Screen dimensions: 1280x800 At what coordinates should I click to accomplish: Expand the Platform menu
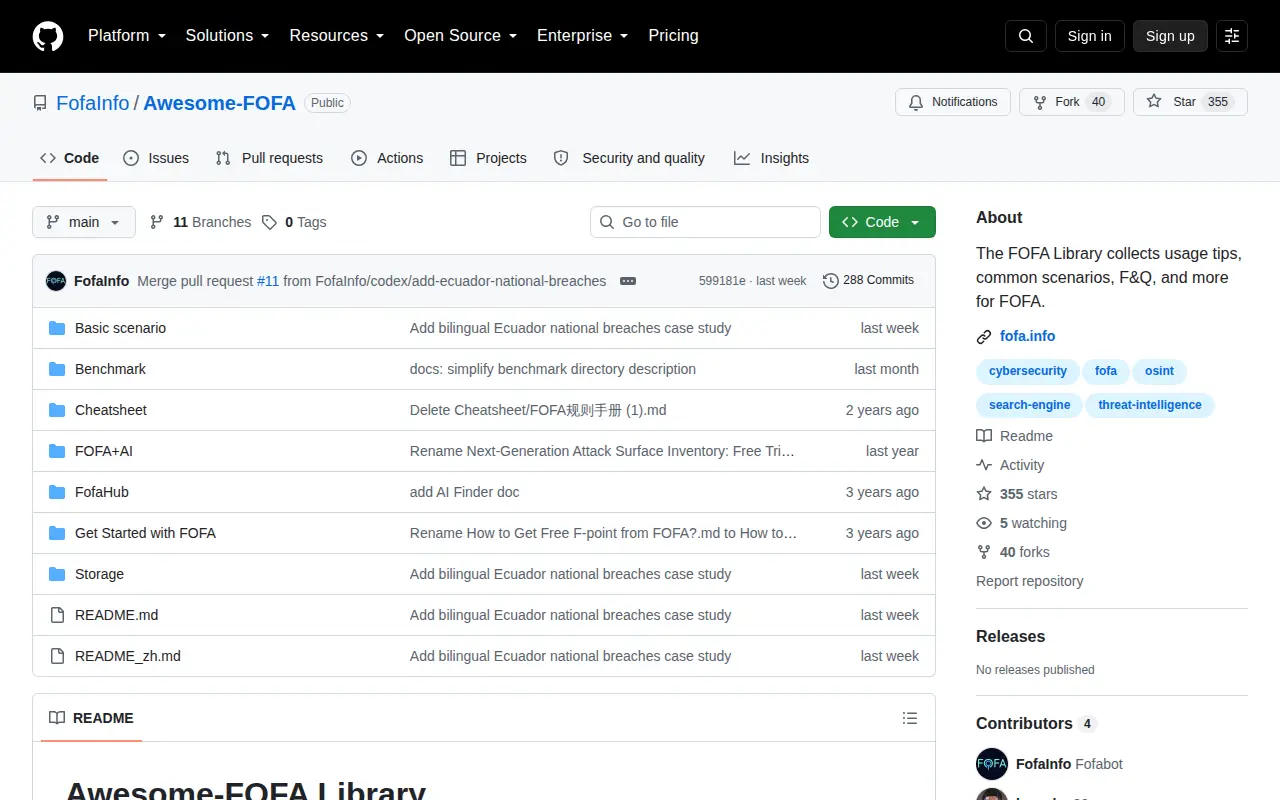[127, 35]
